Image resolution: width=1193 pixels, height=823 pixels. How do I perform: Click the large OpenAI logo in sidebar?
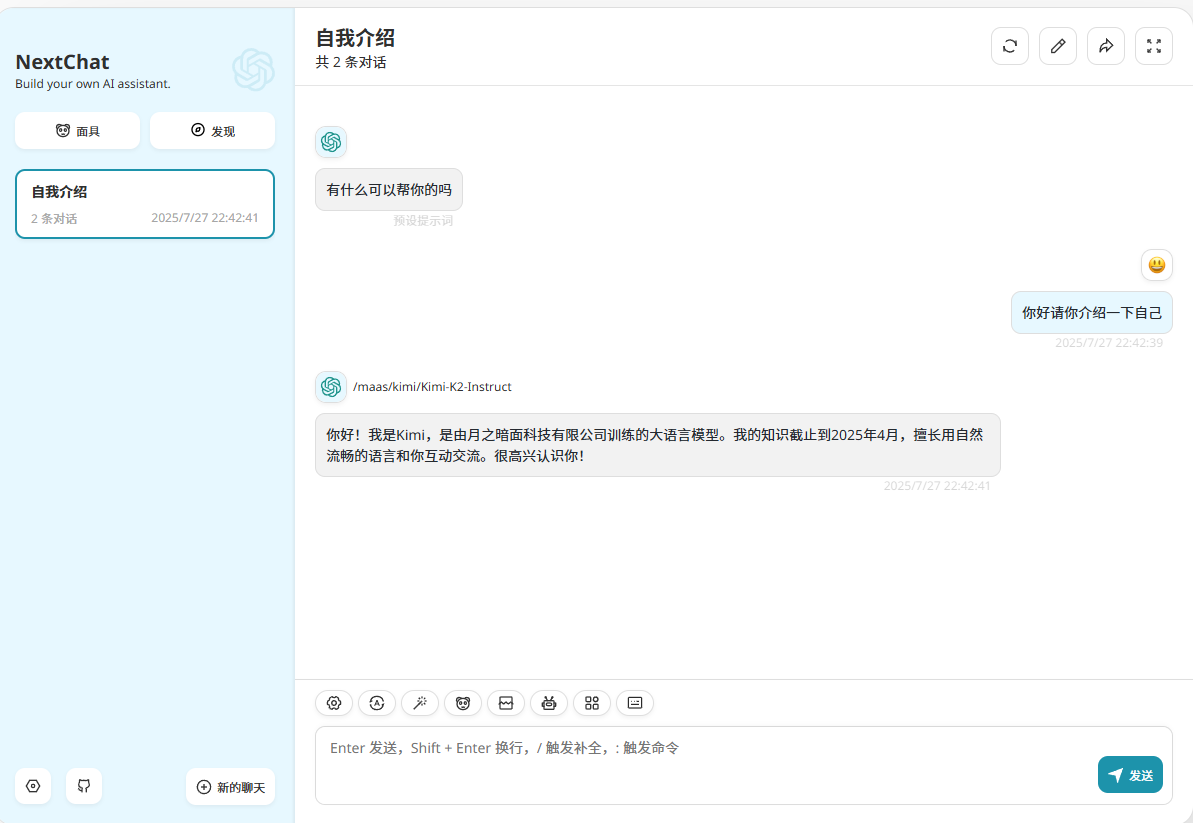click(x=253, y=69)
